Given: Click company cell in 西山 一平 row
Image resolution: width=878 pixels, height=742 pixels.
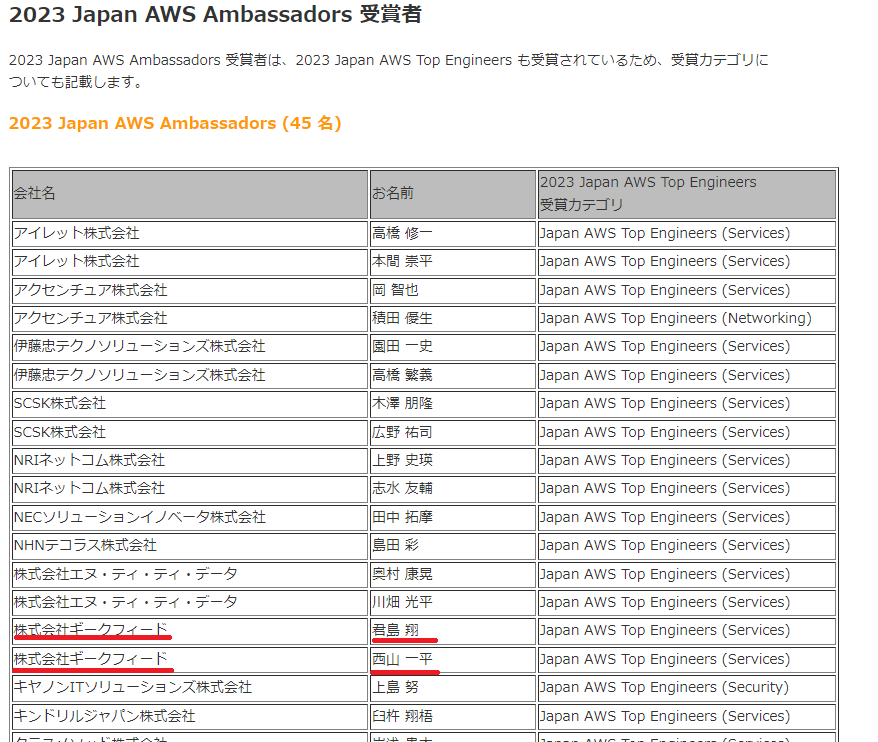Looking at the screenshot, I should coord(190,660).
